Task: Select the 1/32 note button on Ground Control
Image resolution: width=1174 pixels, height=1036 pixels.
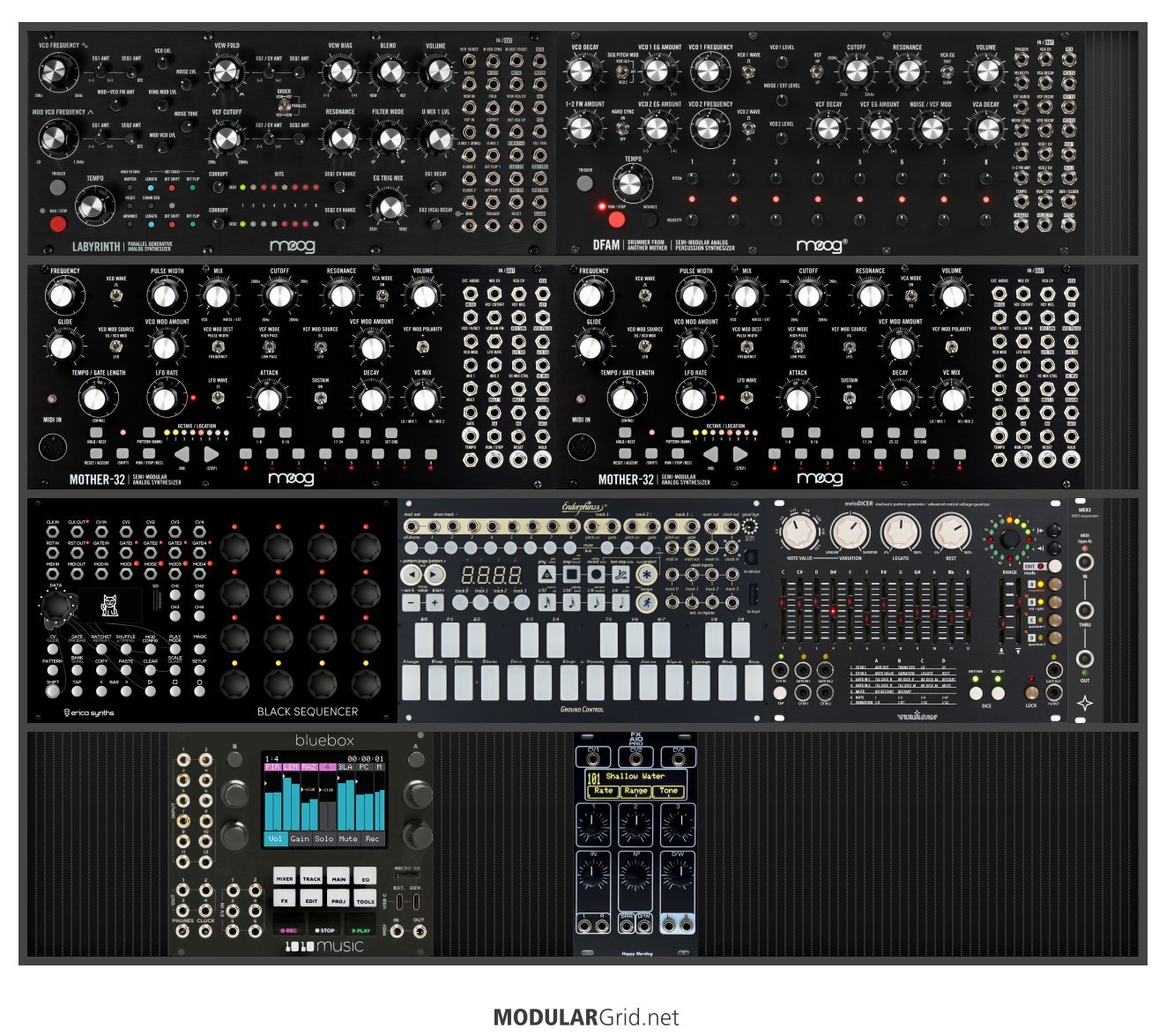Action: 547,602
